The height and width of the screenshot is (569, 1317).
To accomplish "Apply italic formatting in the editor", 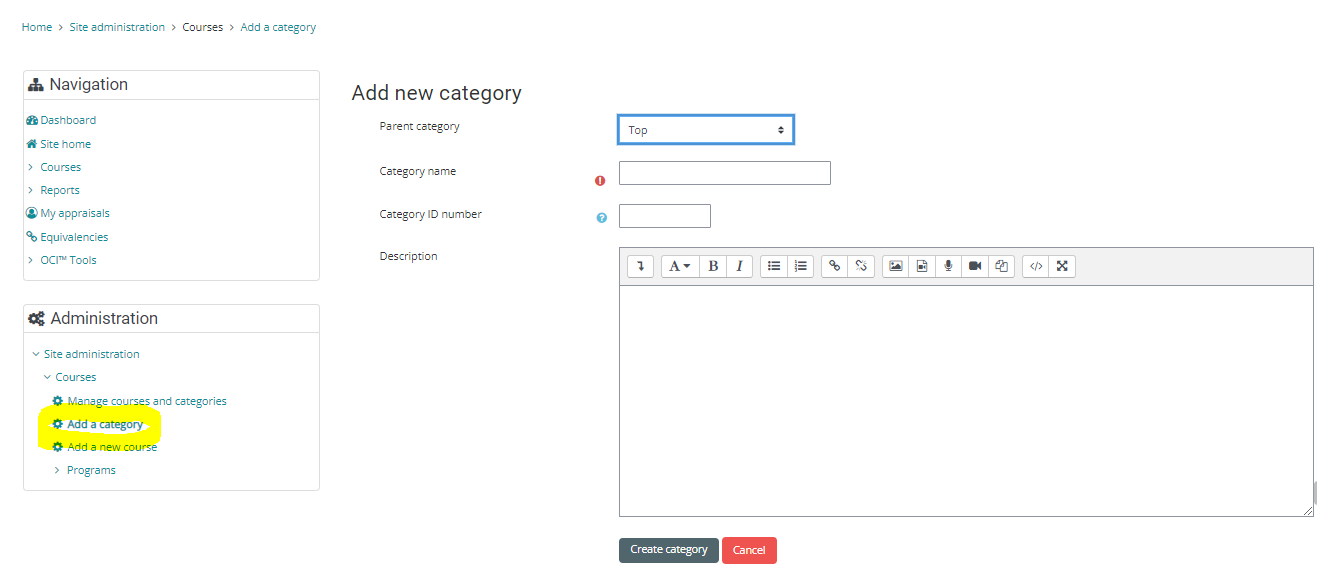I will click(739, 266).
